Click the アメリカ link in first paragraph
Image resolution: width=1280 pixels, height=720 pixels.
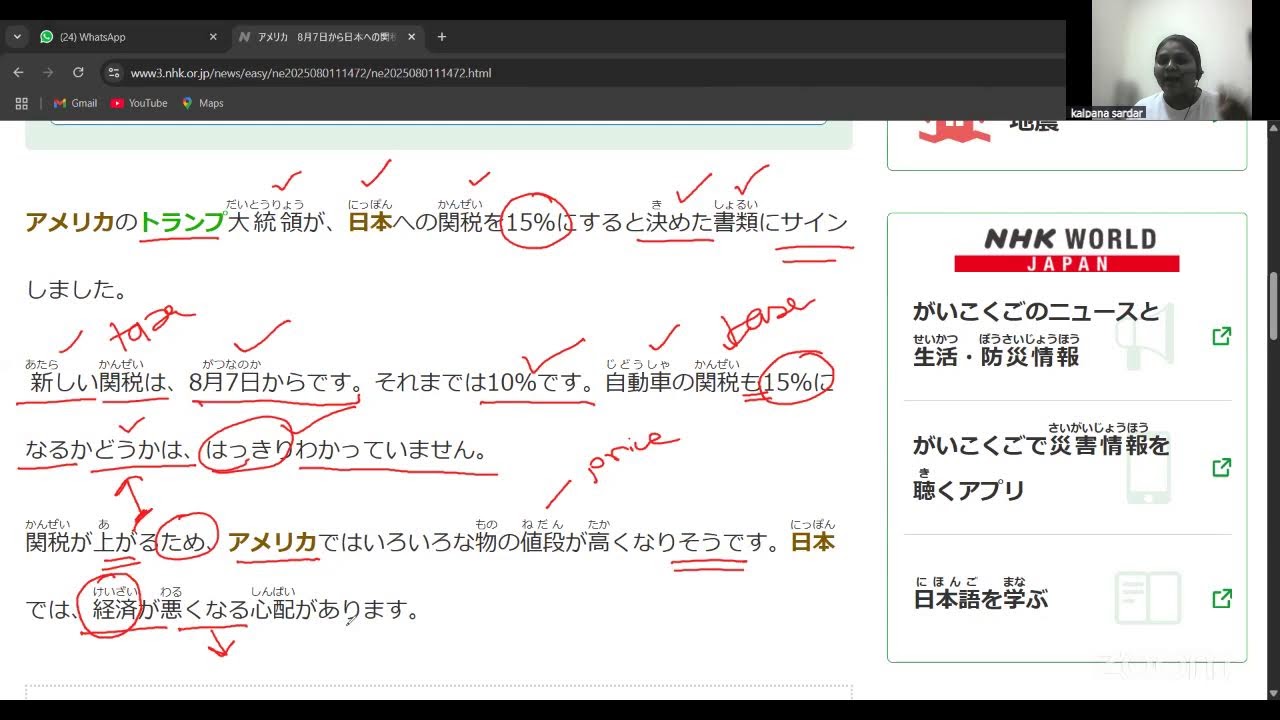coord(70,223)
